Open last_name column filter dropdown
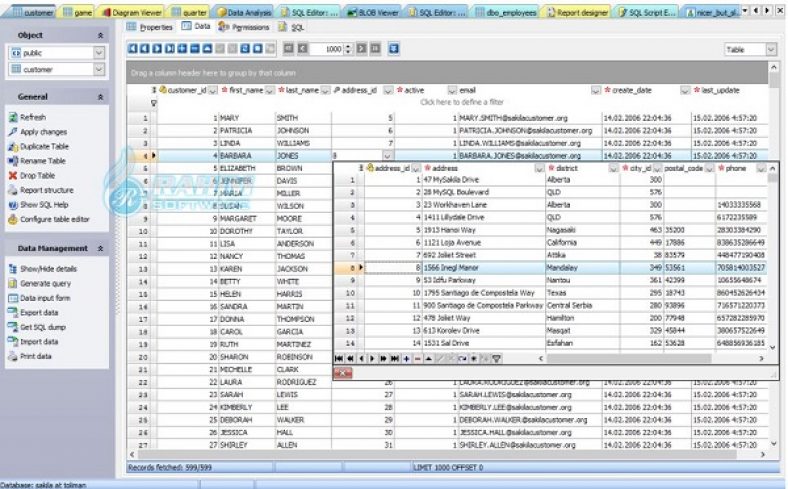Screen dimensions: 788x489 point(326,90)
